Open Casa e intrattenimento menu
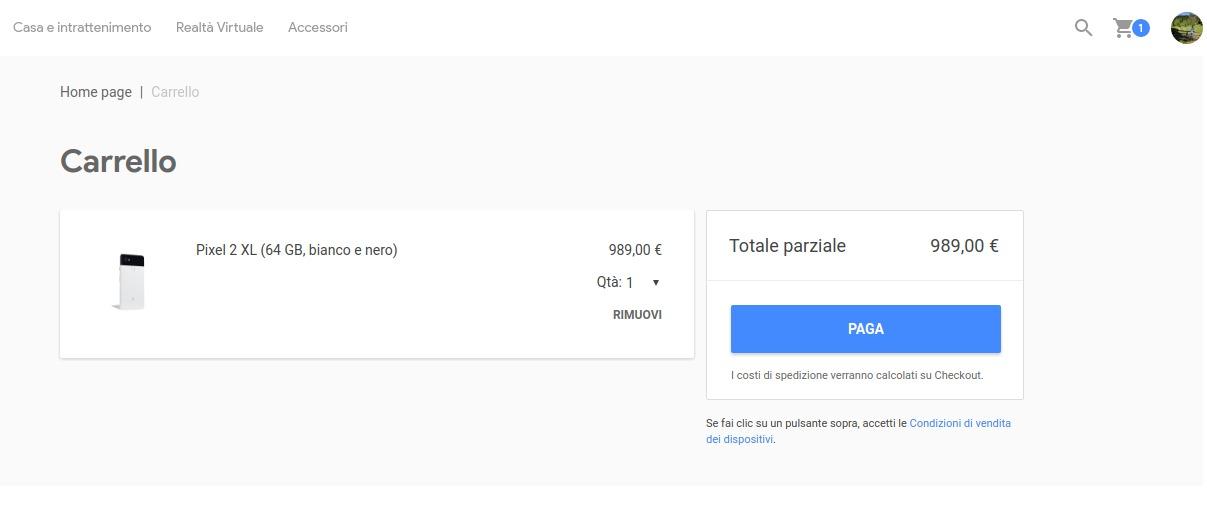The height and width of the screenshot is (506, 1207). (82, 27)
